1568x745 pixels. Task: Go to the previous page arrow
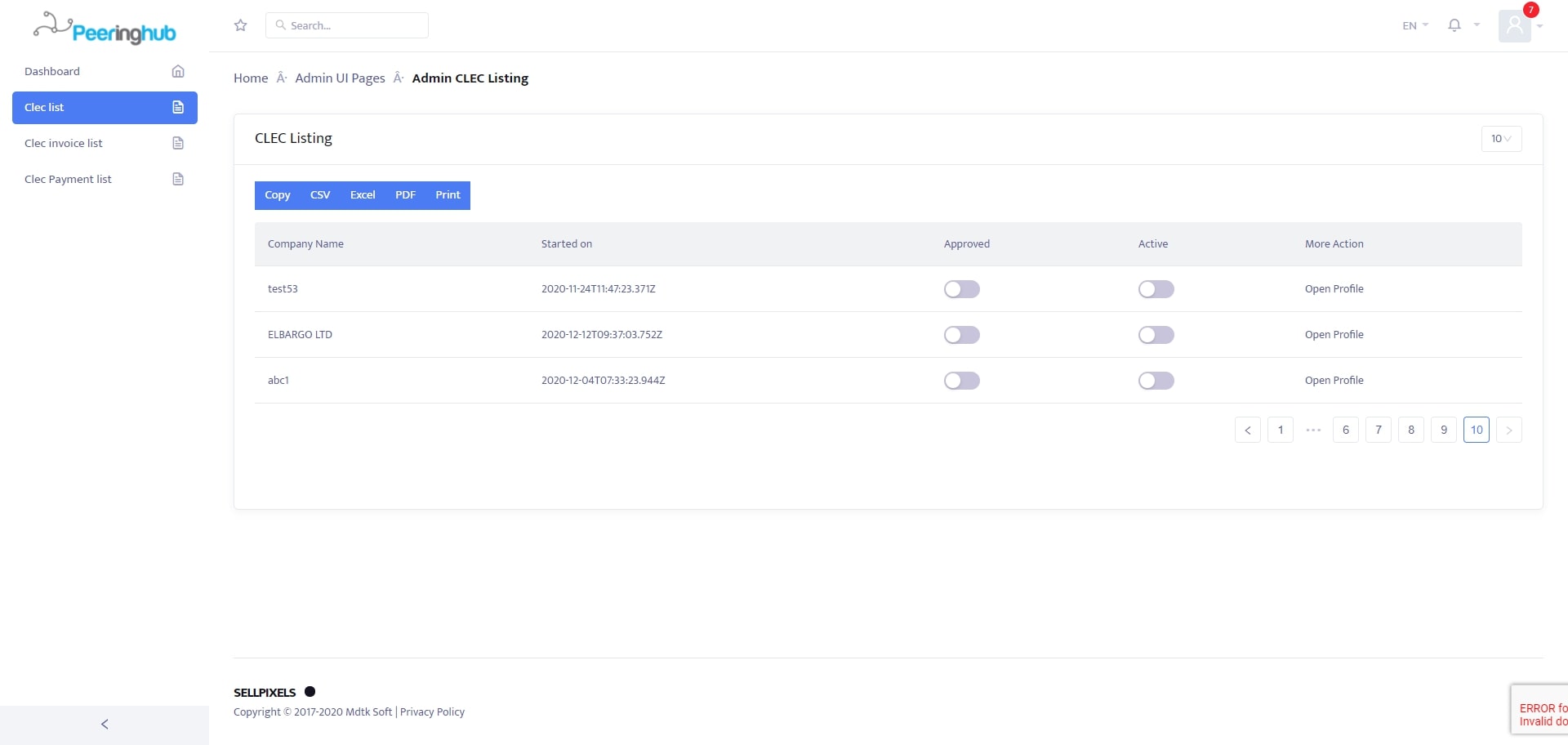pyautogui.click(x=1247, y=430)
